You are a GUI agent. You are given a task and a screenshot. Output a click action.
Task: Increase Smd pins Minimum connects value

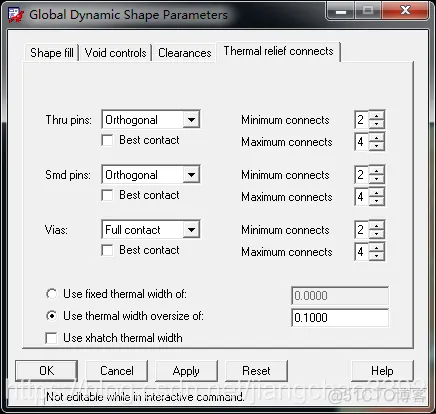377,170
